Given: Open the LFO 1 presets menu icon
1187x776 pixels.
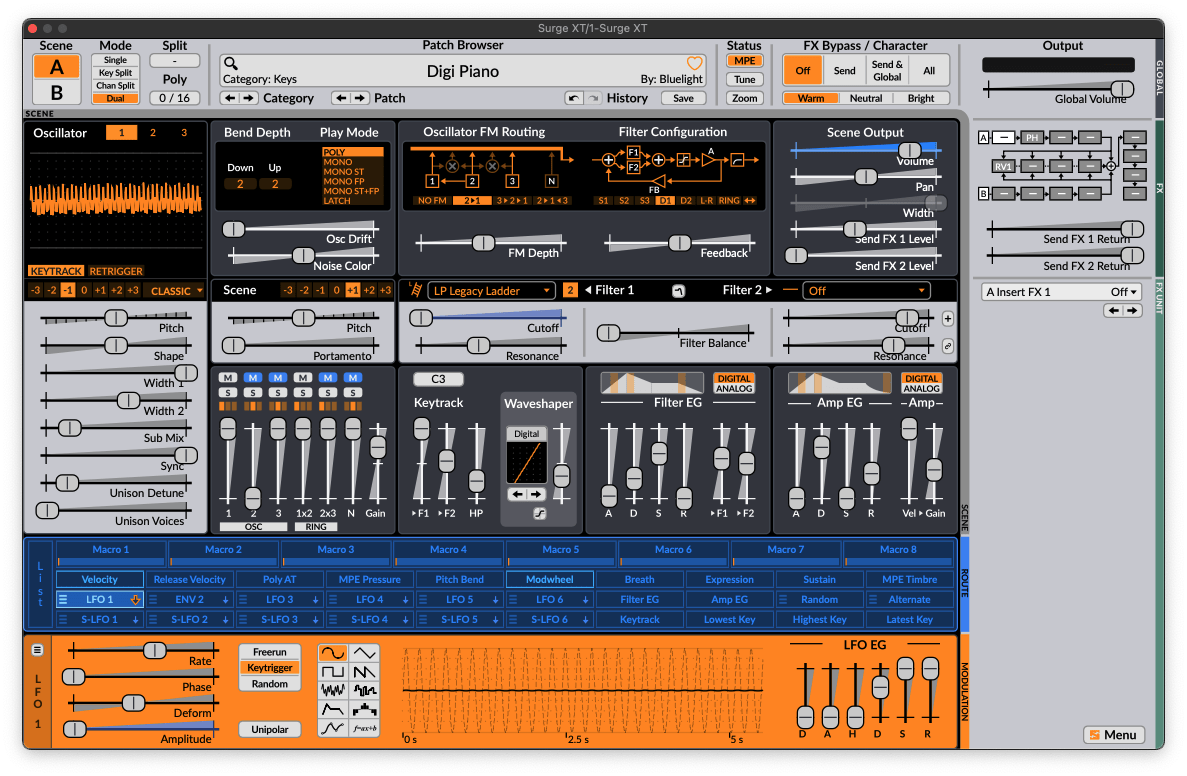Looking at the screenshot, I should point(37,650).
